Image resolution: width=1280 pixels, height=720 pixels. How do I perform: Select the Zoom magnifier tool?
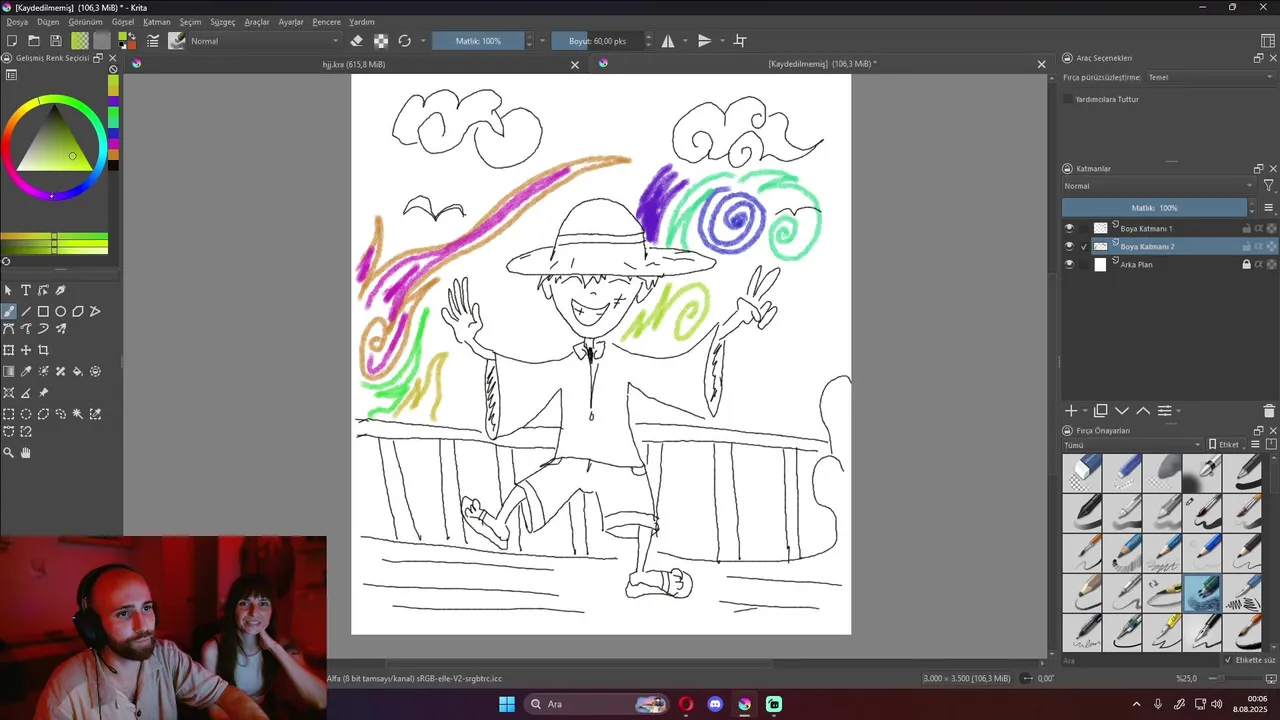pos(9,453)
